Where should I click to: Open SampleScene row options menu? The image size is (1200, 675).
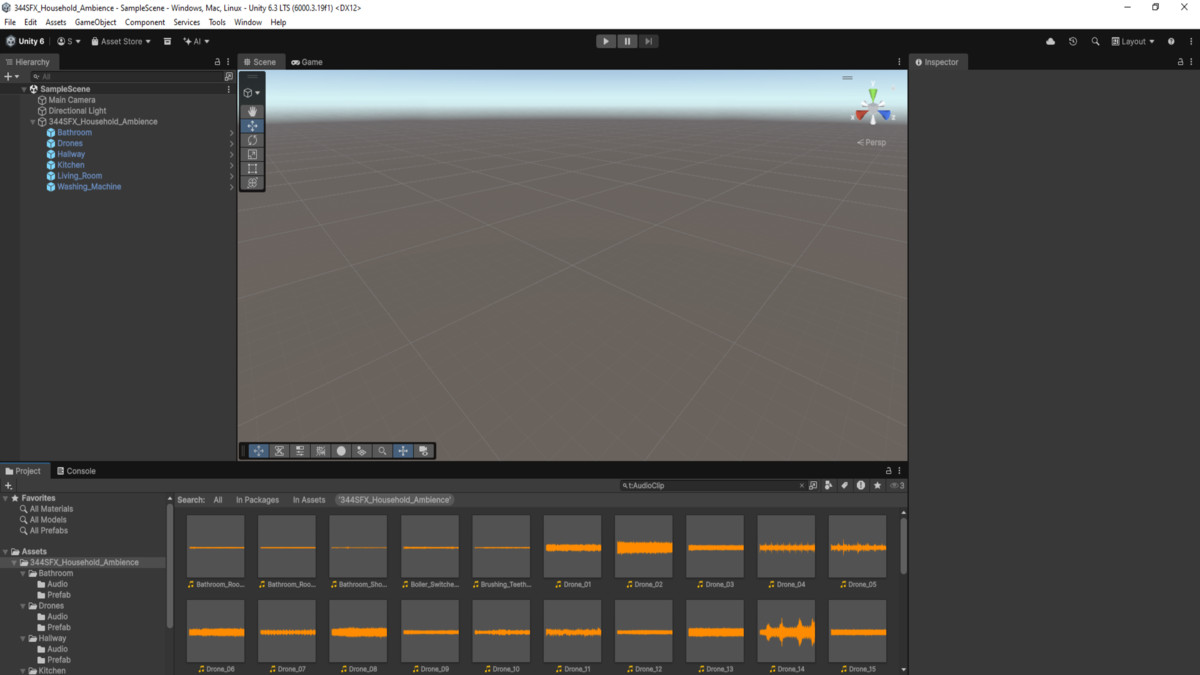(x=228, y=89)
